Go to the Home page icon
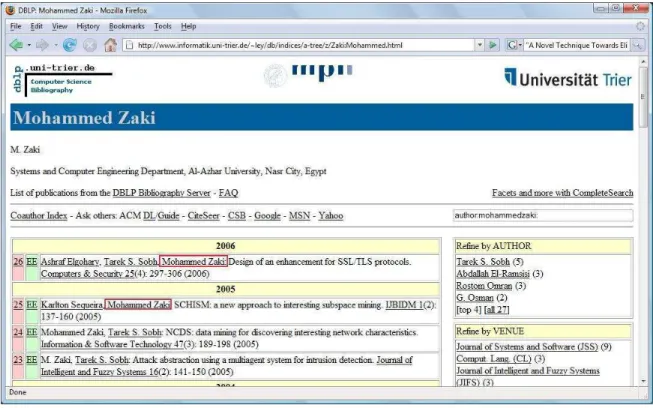653x408 pixels. pyautogui.click(x=110, y=45)
